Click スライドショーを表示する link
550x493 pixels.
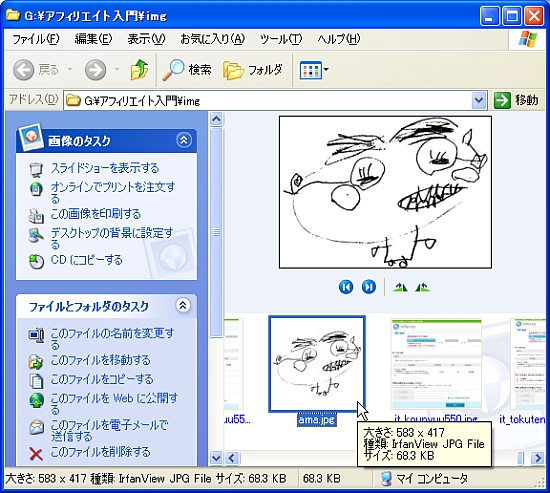tap(105, 168)
